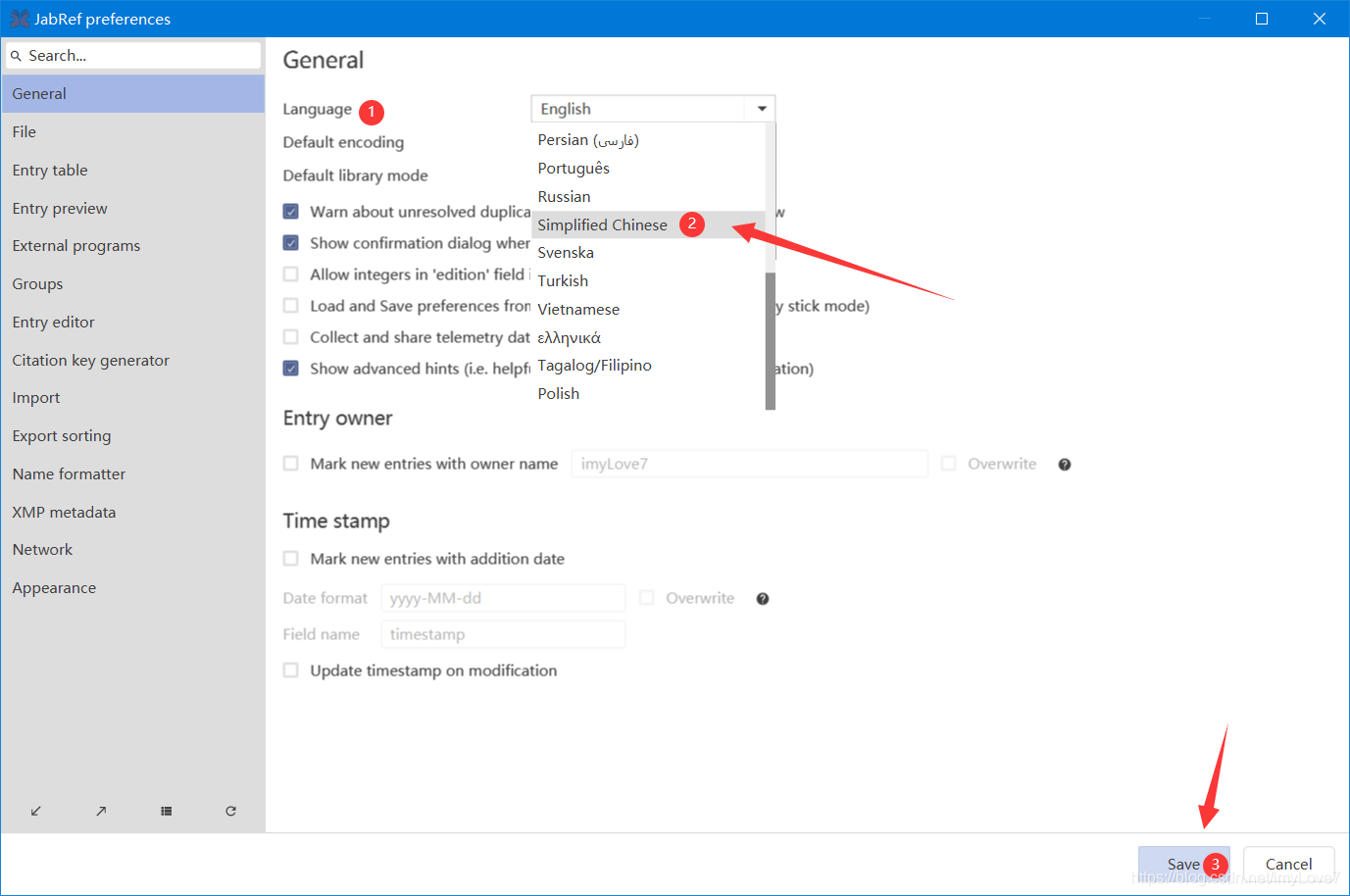
Task: Enable Allow integers in 'edition' field
Action: pos(291,274)
